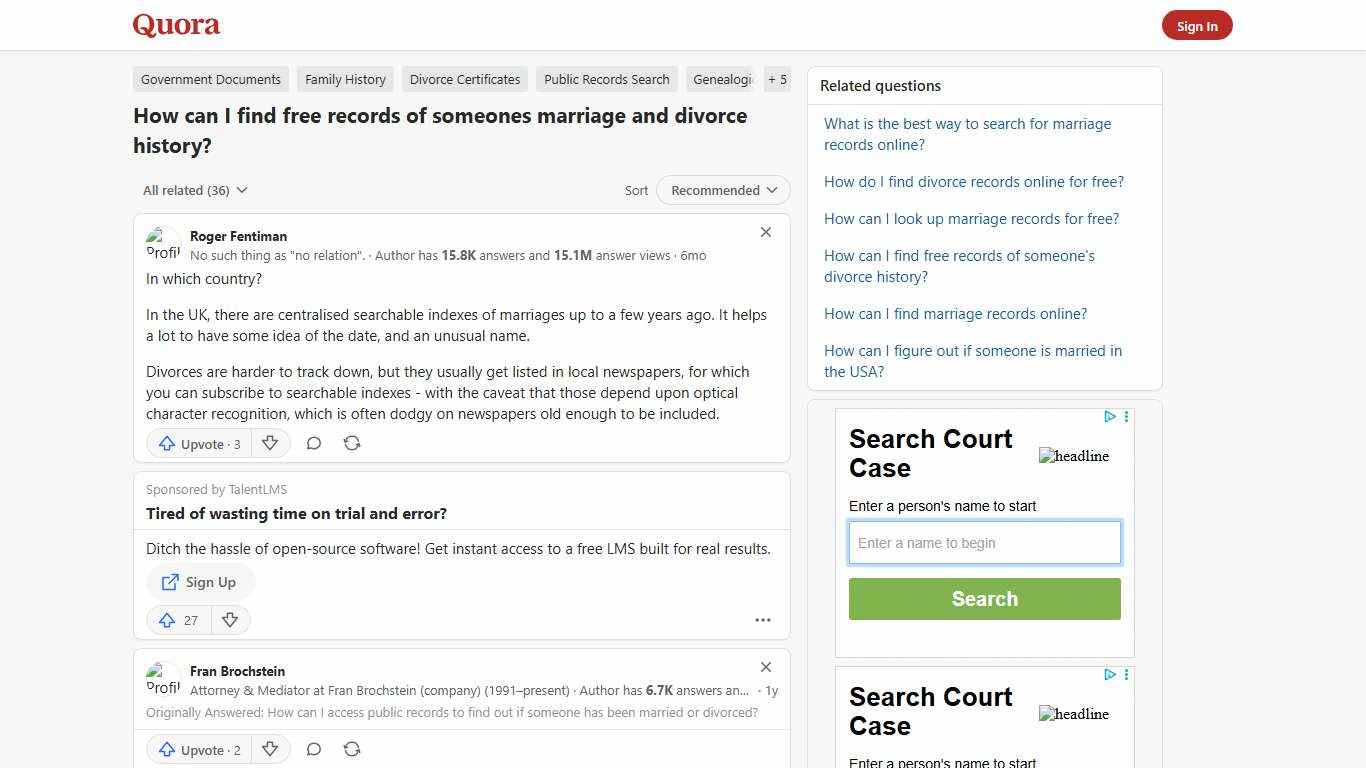Upvote Fran Brochstein's answer

pos(197,749)
